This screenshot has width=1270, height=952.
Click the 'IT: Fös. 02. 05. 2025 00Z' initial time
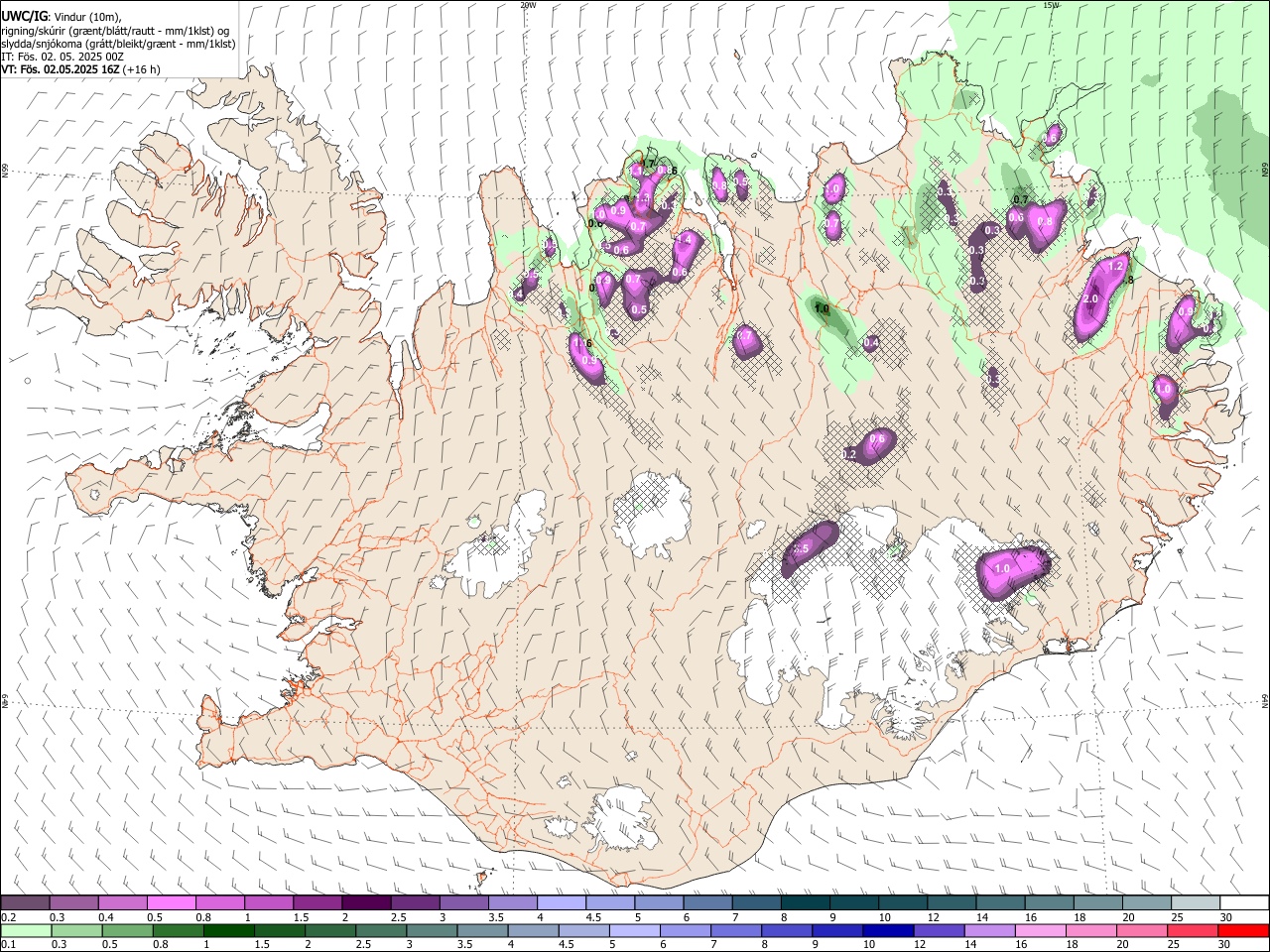point(62,57)
